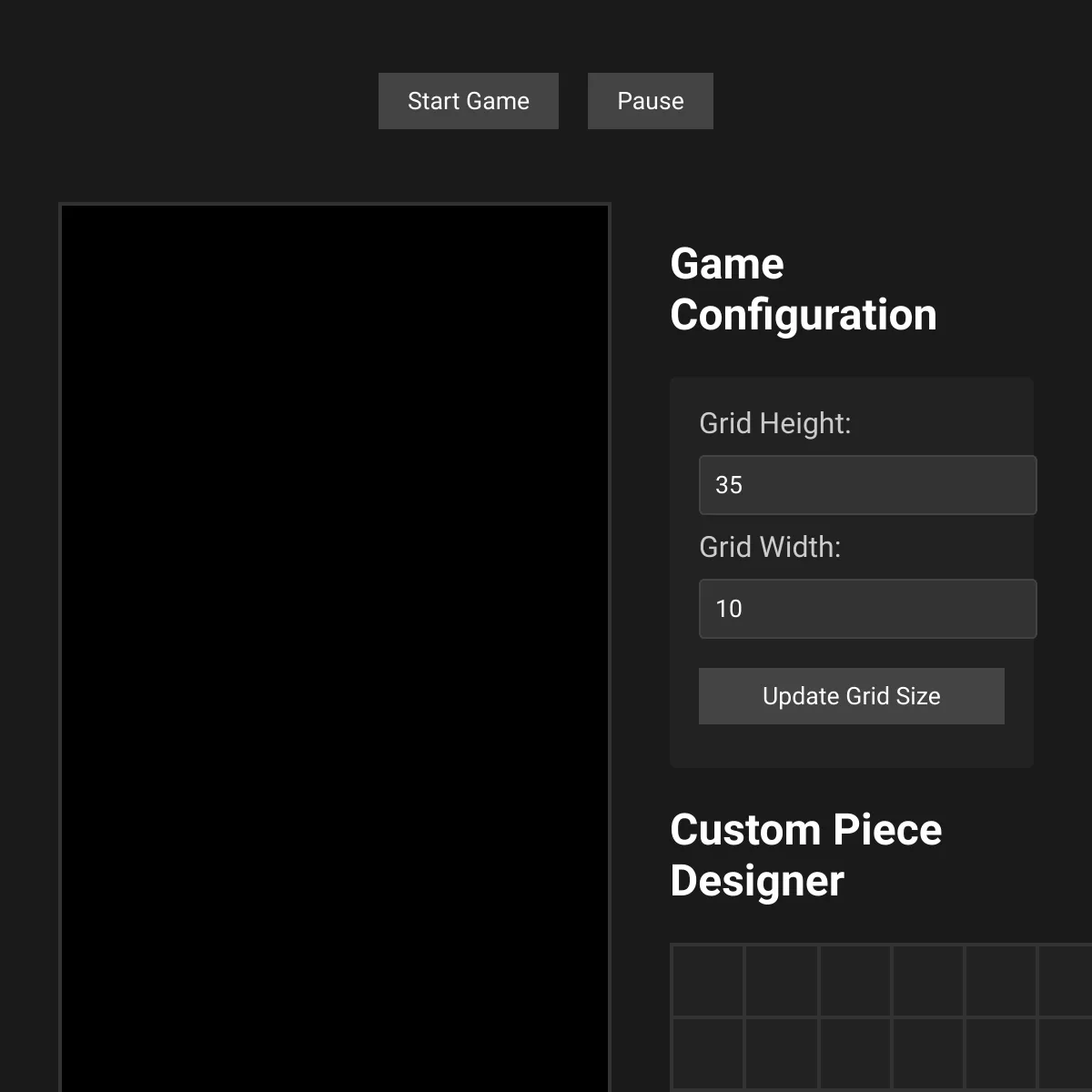Click the Grid Height input showing 35
1092x1092 pixels.
(x=866, y=484)
